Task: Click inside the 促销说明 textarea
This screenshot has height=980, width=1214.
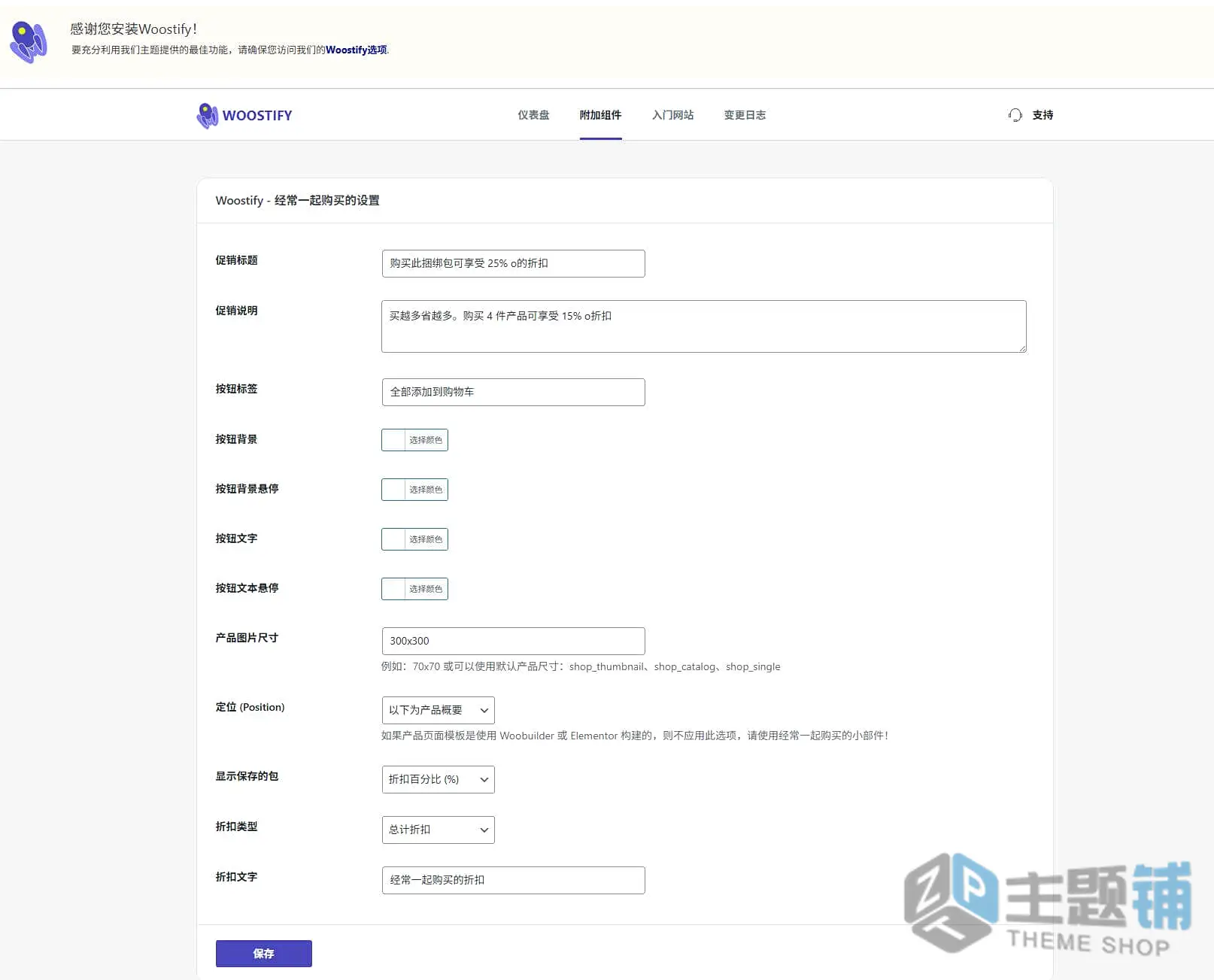Action: [704, 326]
